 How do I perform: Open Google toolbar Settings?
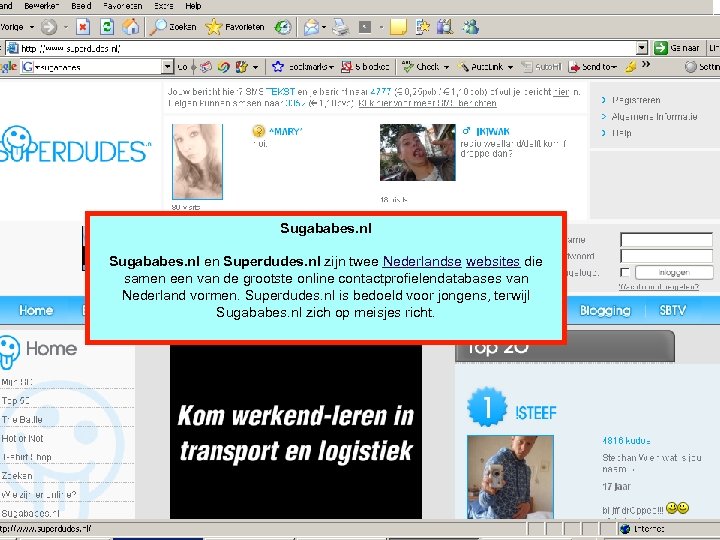click(x=702, y=67)
